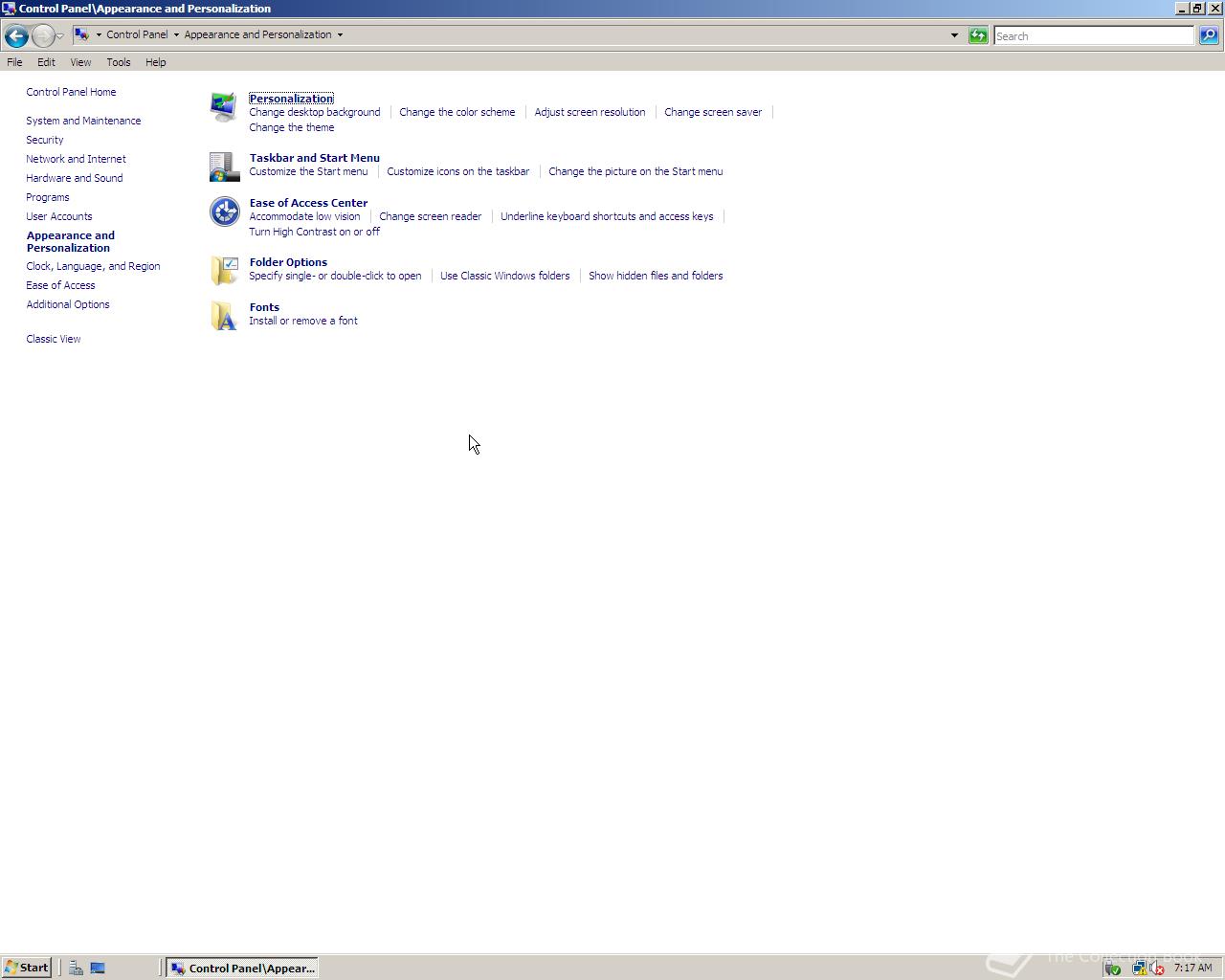Click Specify single- or double-click to open
The width and height of the screenshot is (1225, 980).
335,276
